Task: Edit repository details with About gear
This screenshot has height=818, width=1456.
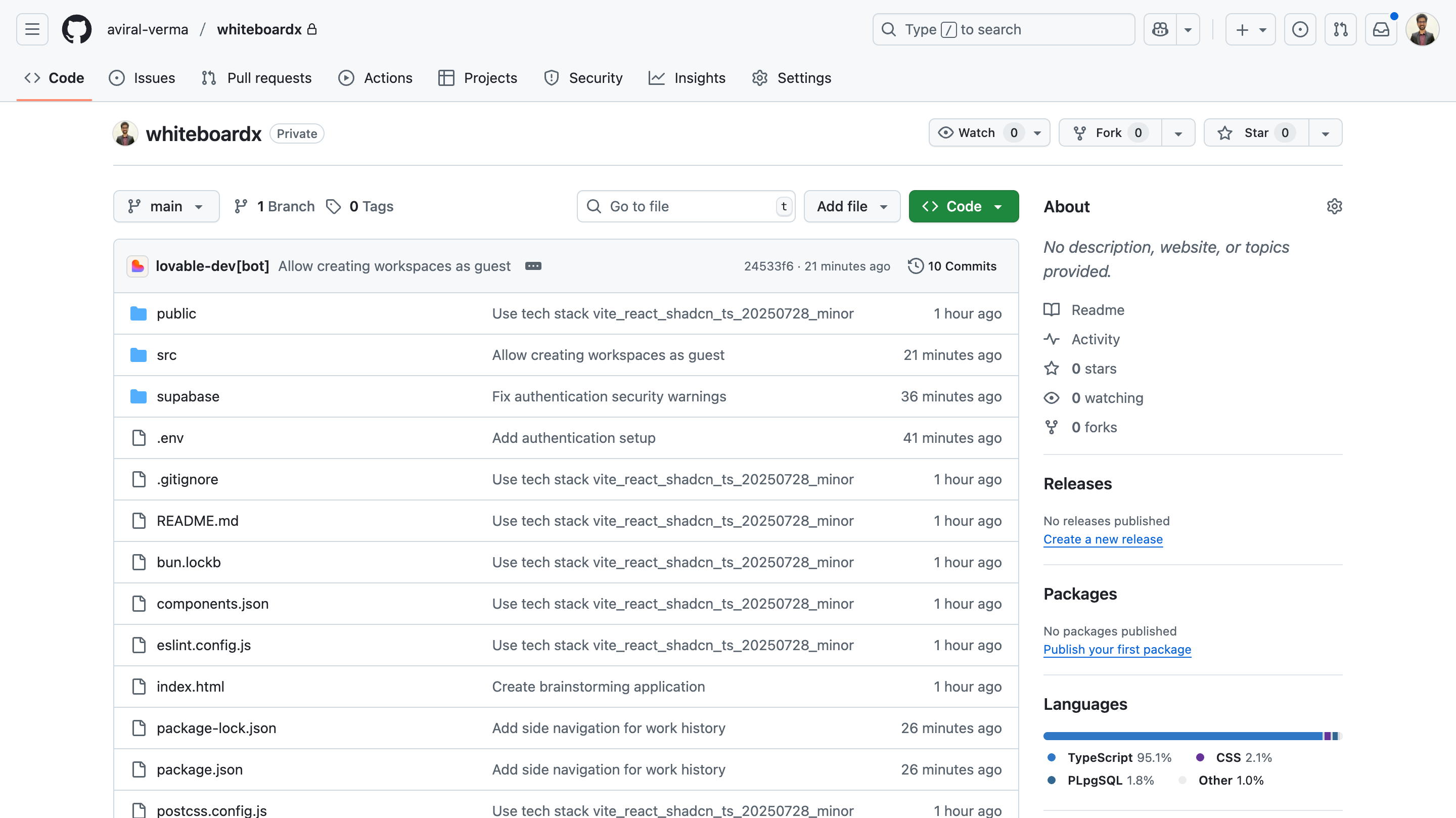Action: (1334, 206)
